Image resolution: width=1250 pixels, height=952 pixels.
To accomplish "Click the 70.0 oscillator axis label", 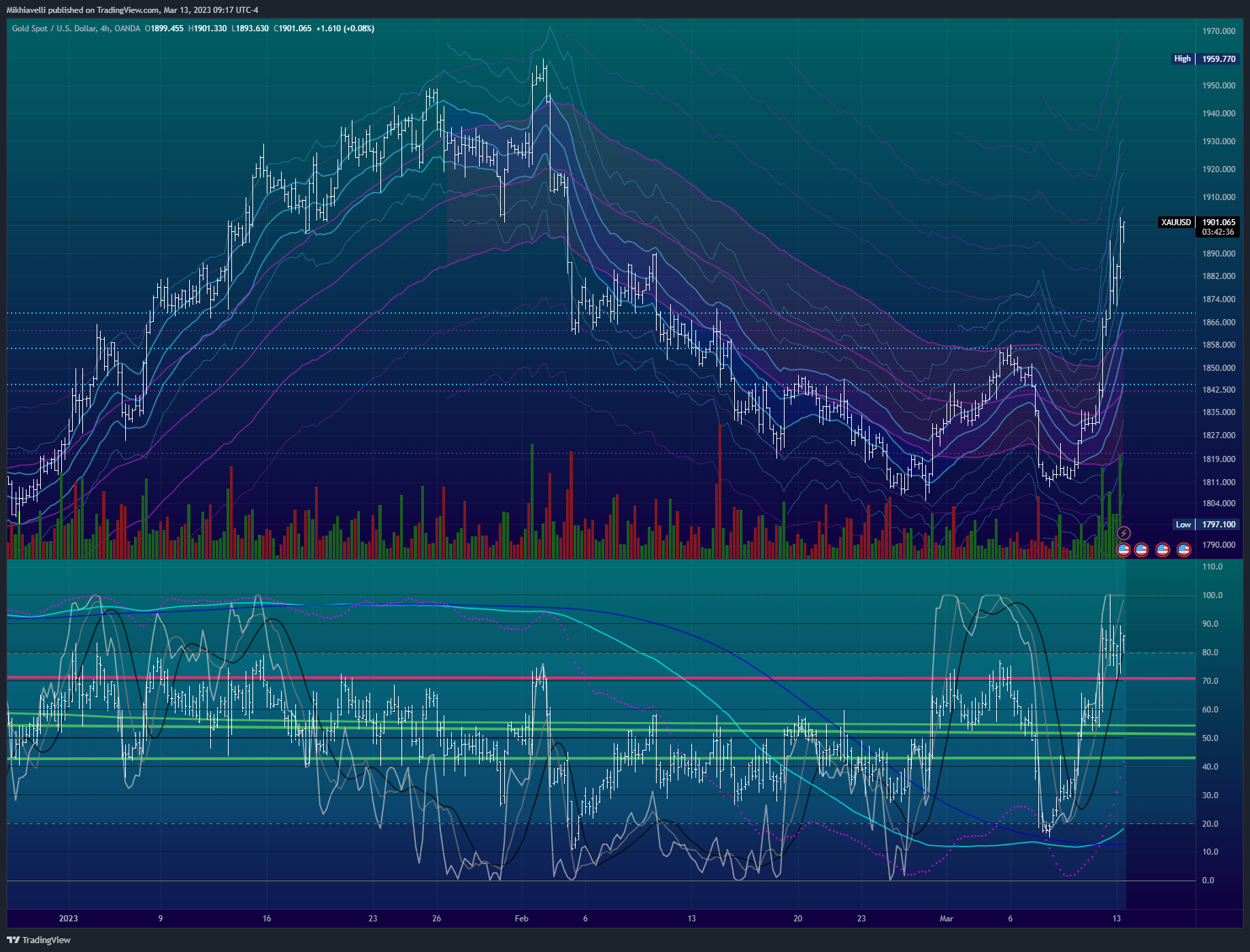I will 1210,681.
